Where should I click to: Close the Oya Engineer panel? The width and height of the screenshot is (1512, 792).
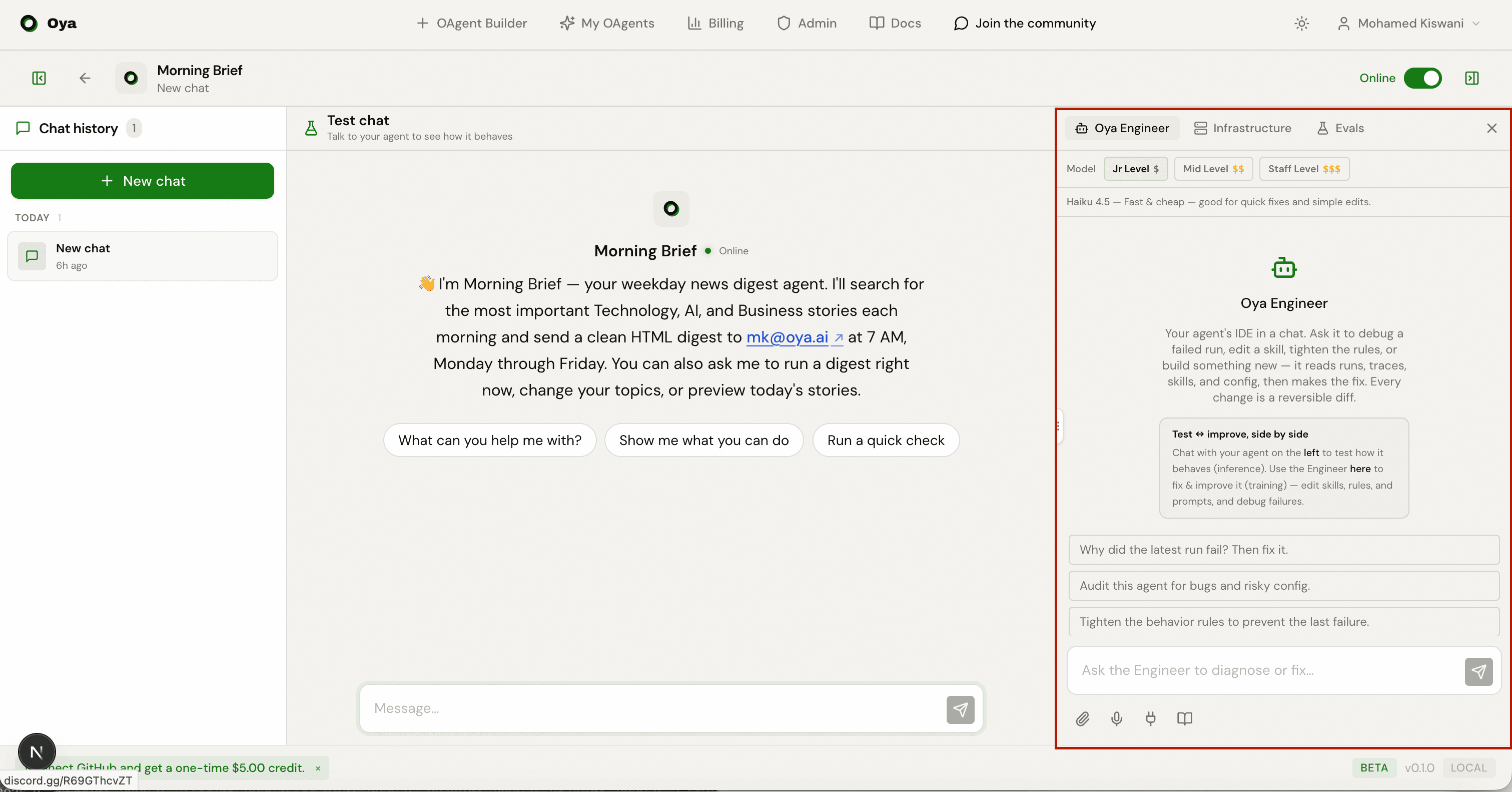(1491, 128)
